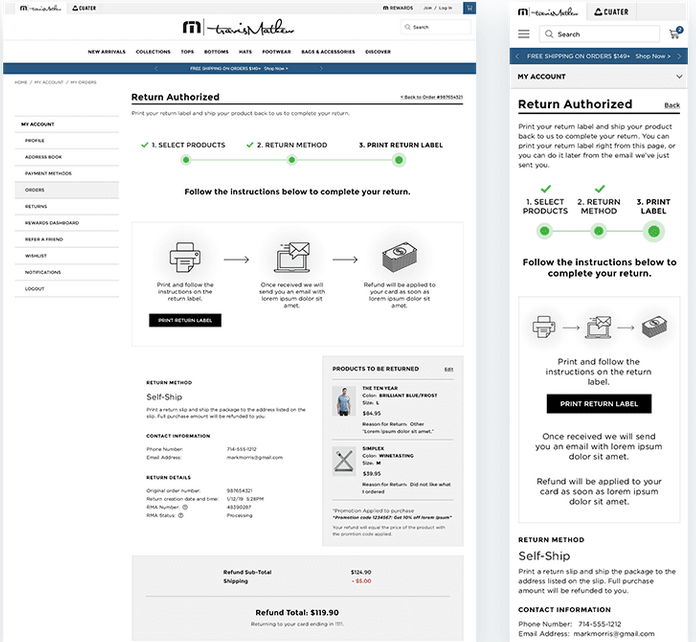
Task: Click the mobile banner next arrow
Action: pos(679,56)
